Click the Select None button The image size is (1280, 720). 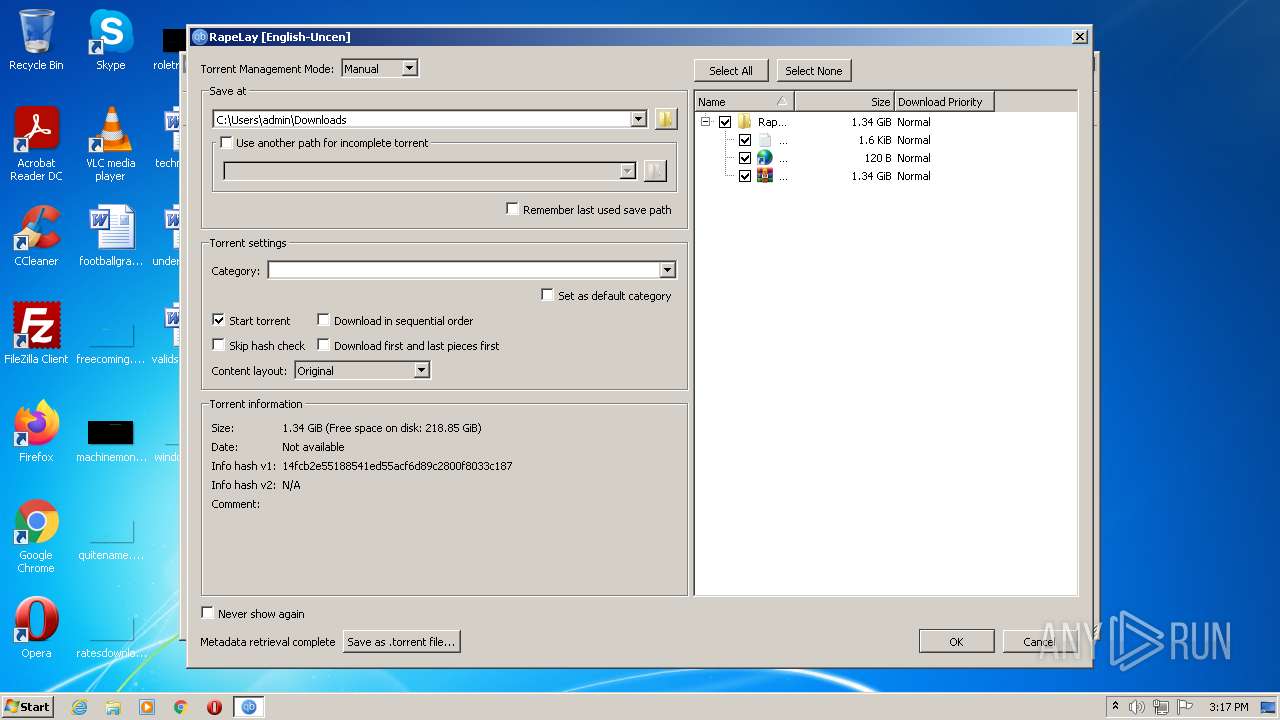click(813, 71)
